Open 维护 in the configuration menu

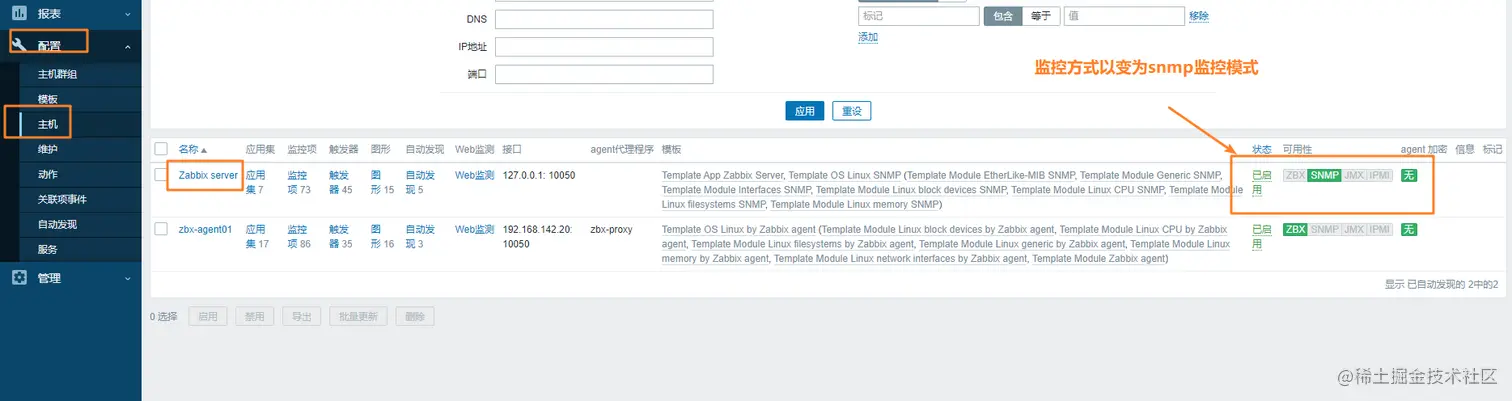[48, 149]
